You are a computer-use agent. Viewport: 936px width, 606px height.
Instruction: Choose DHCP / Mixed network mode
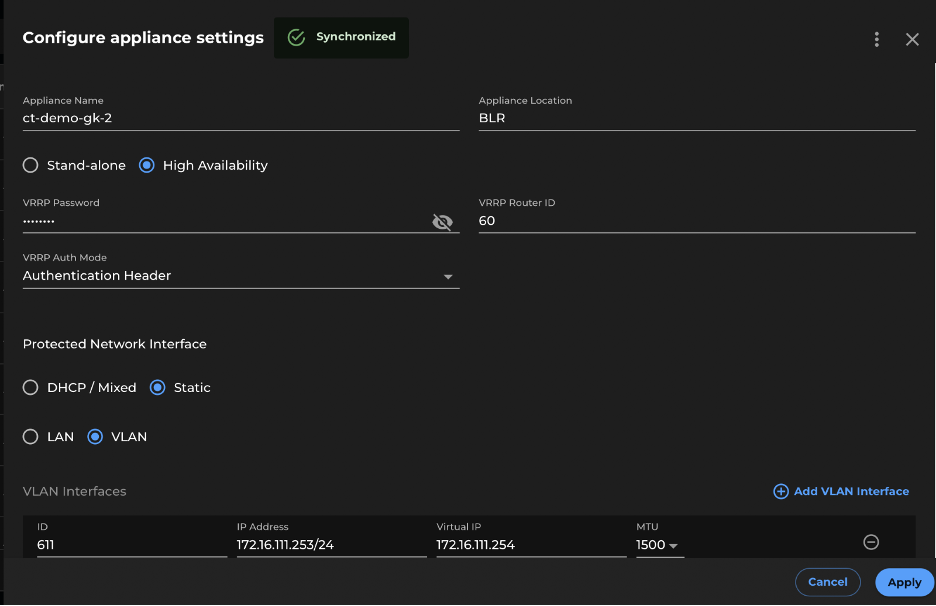click(x=31, y=387)
